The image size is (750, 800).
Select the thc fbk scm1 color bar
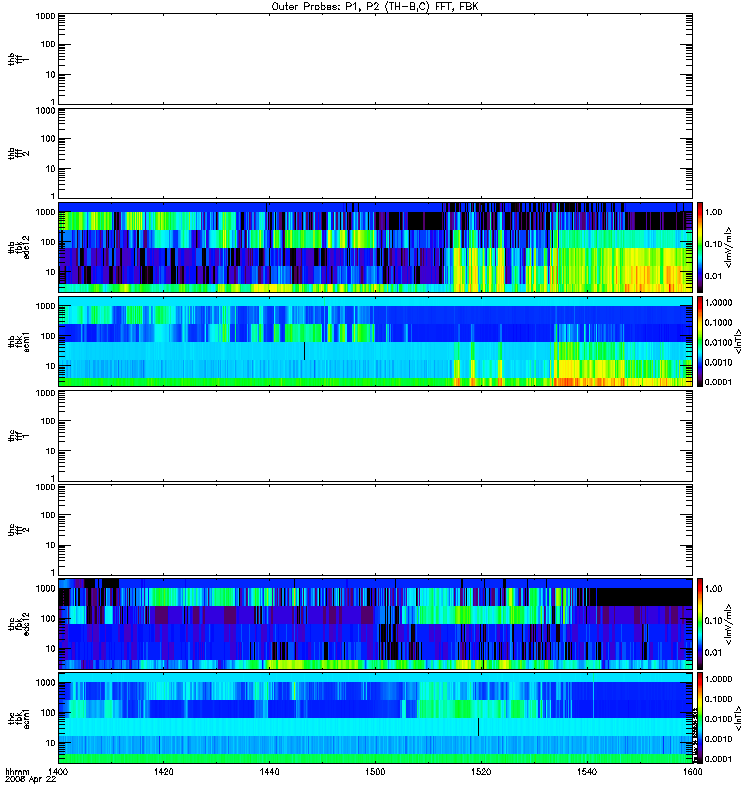coord(700,718)
